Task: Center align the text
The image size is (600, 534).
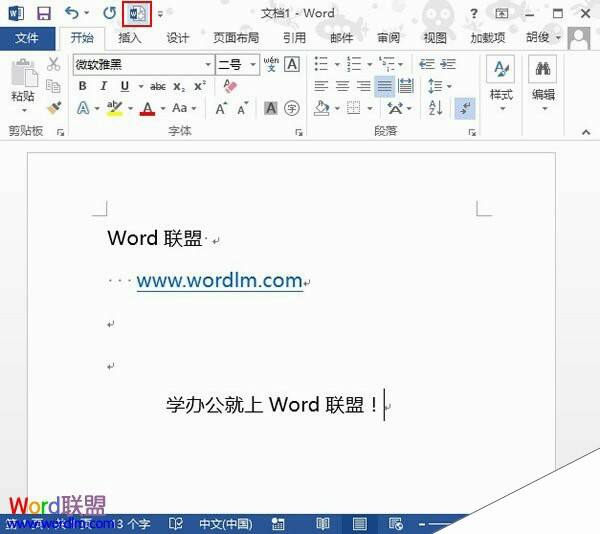Action: coord(342,86)
